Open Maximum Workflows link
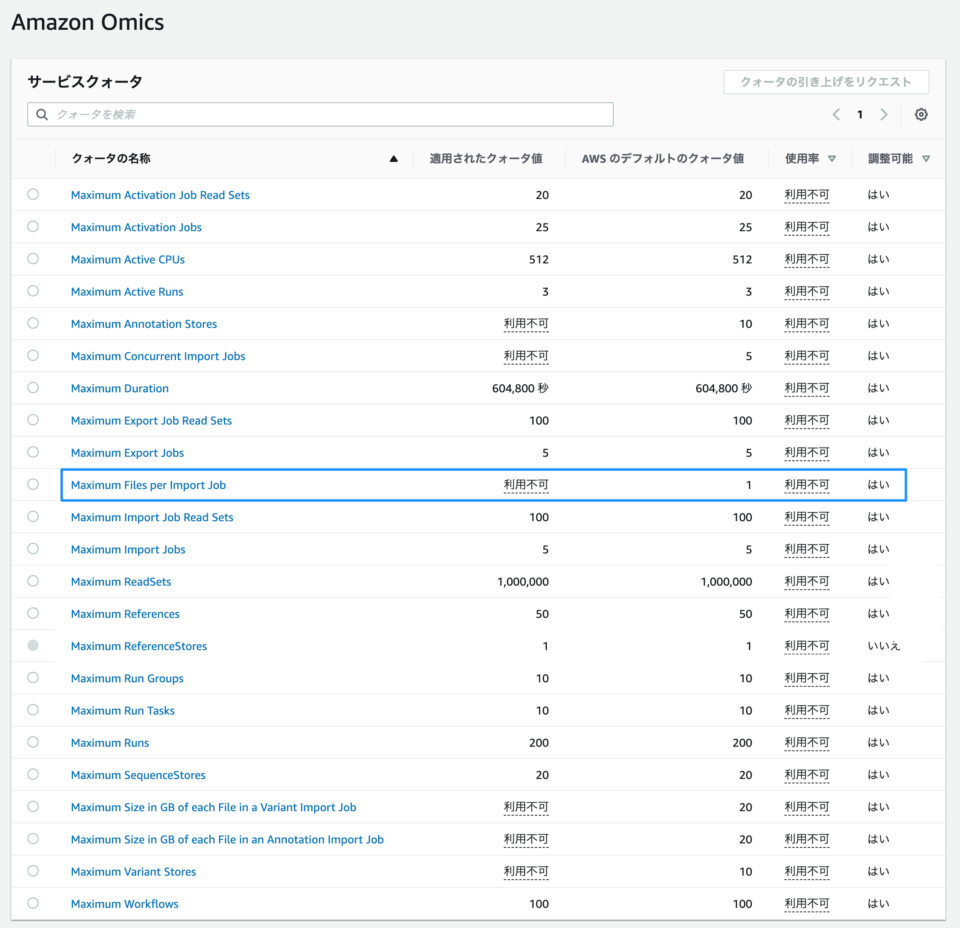 [124, 904]
